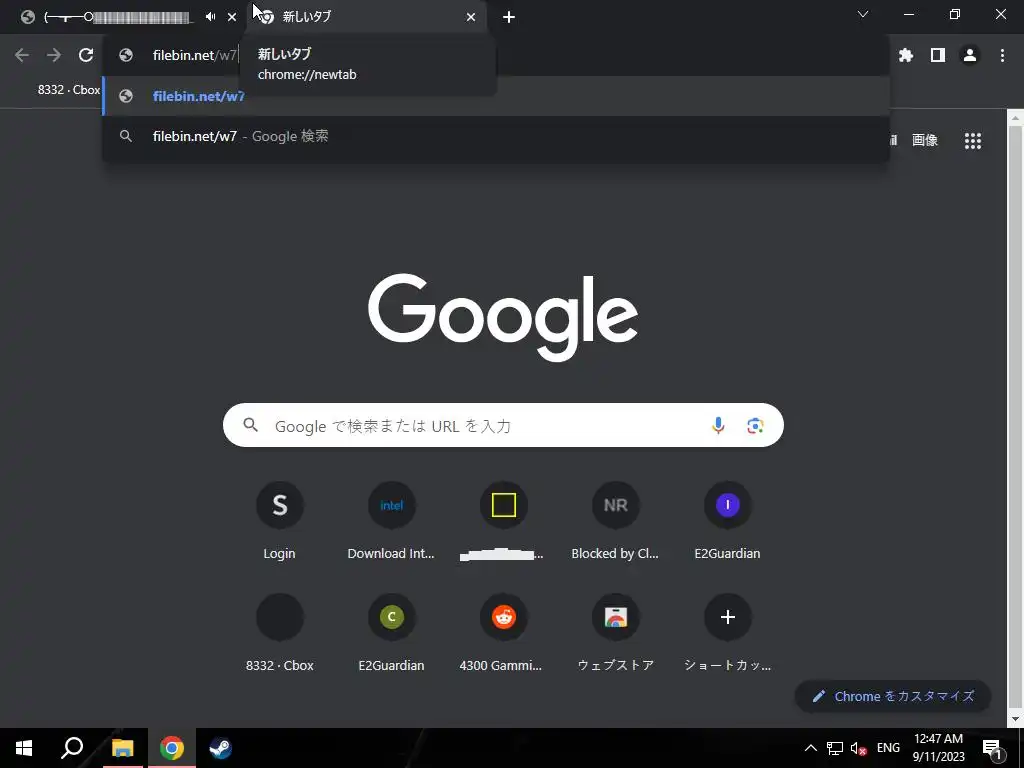Open the 4300 Gammi... Reddit shortcut

pos(503,633)
